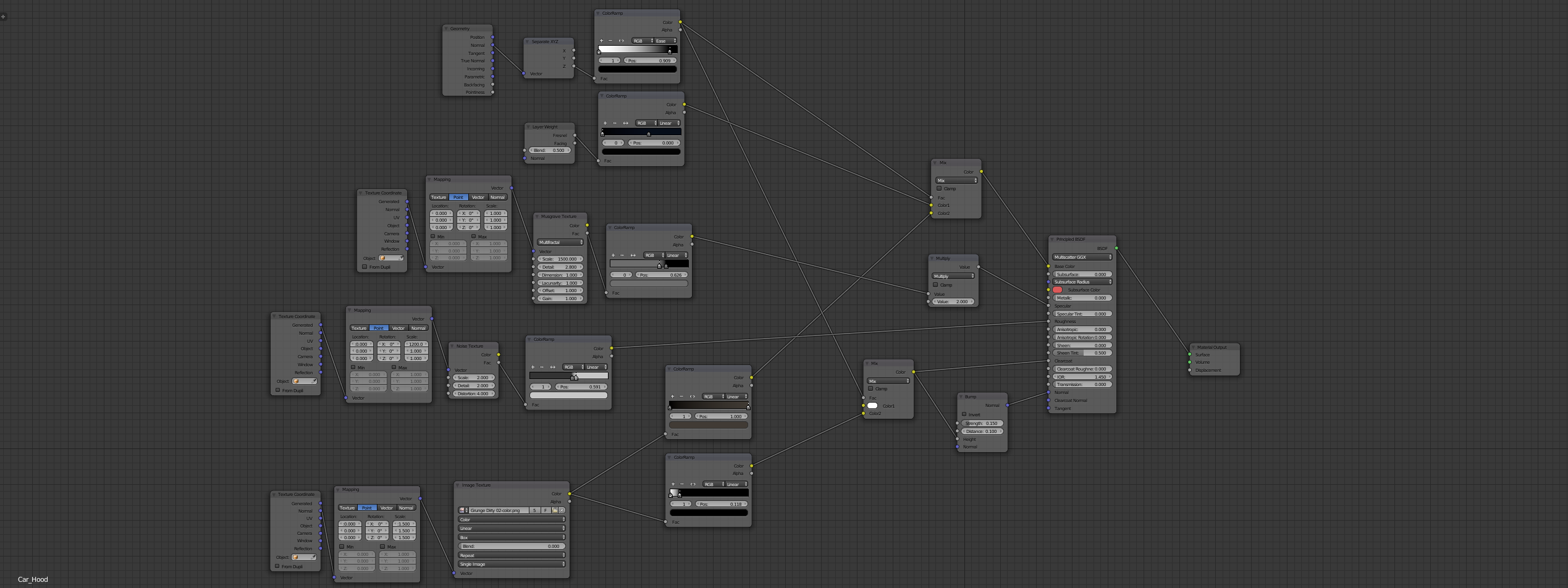
Task: Enable Invert in the Bump node
Action: 964,414
